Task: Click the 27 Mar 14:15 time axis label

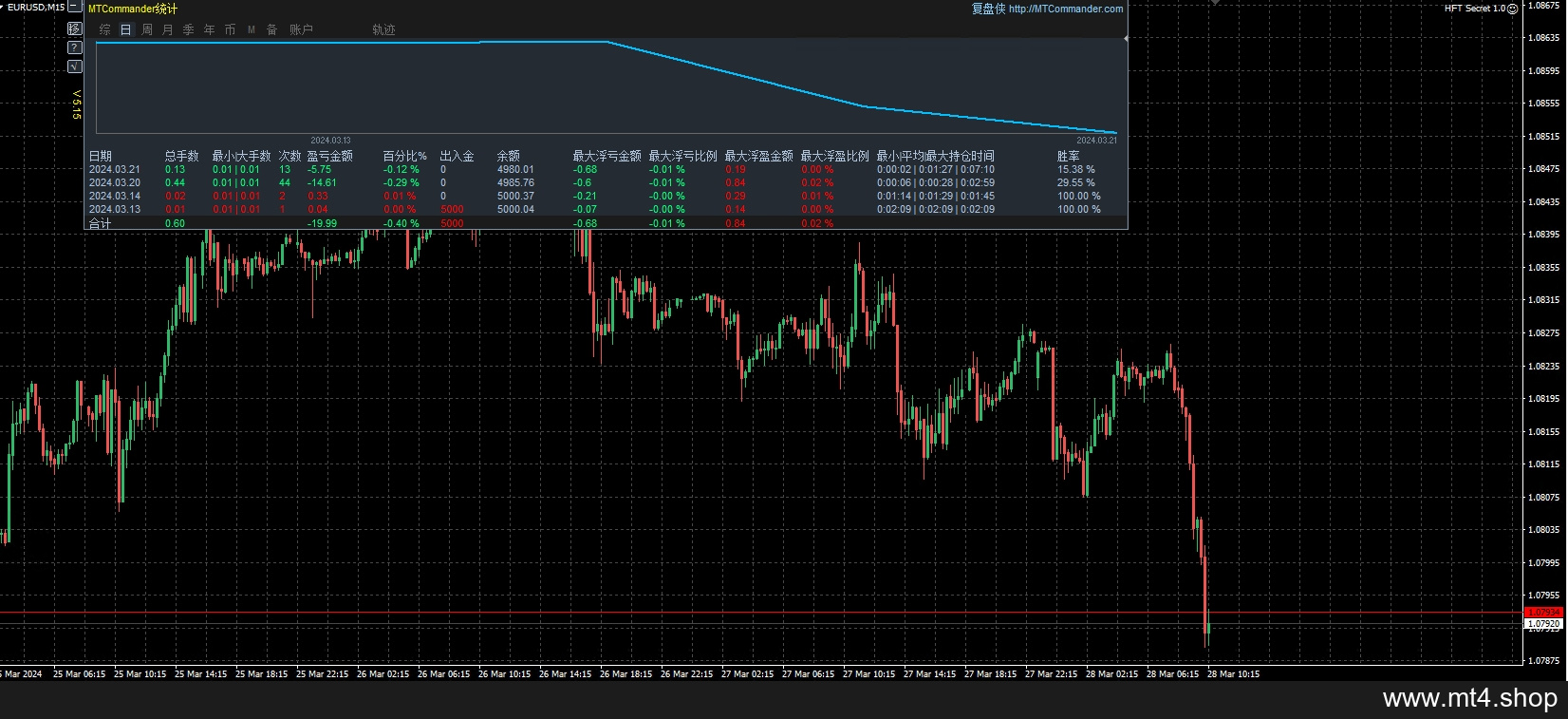Action: click(929, 673)
